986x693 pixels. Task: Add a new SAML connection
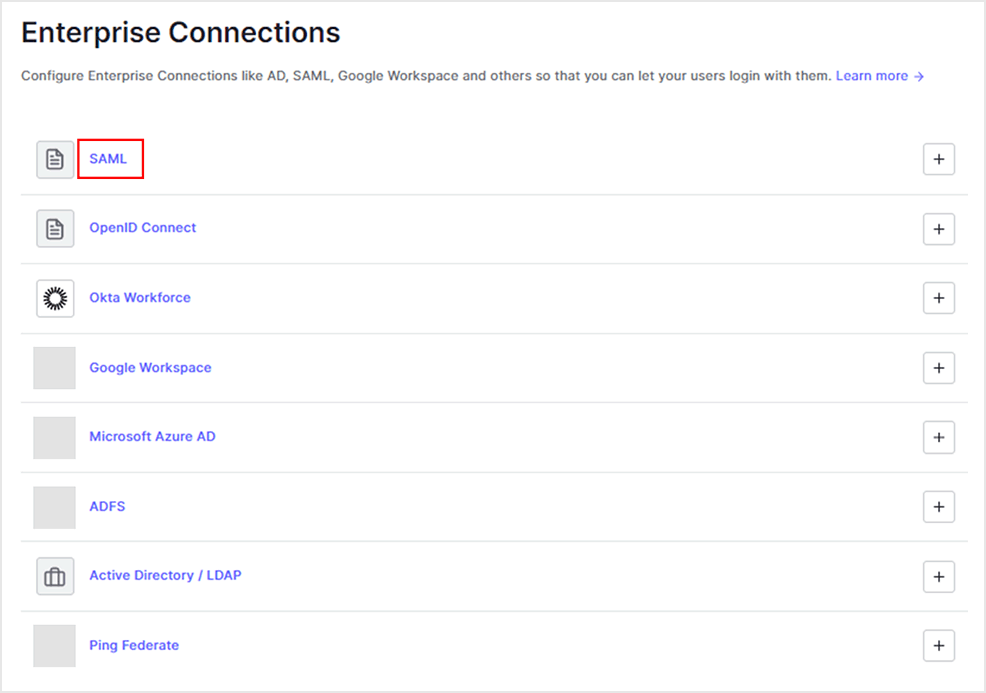coord(939,158)
